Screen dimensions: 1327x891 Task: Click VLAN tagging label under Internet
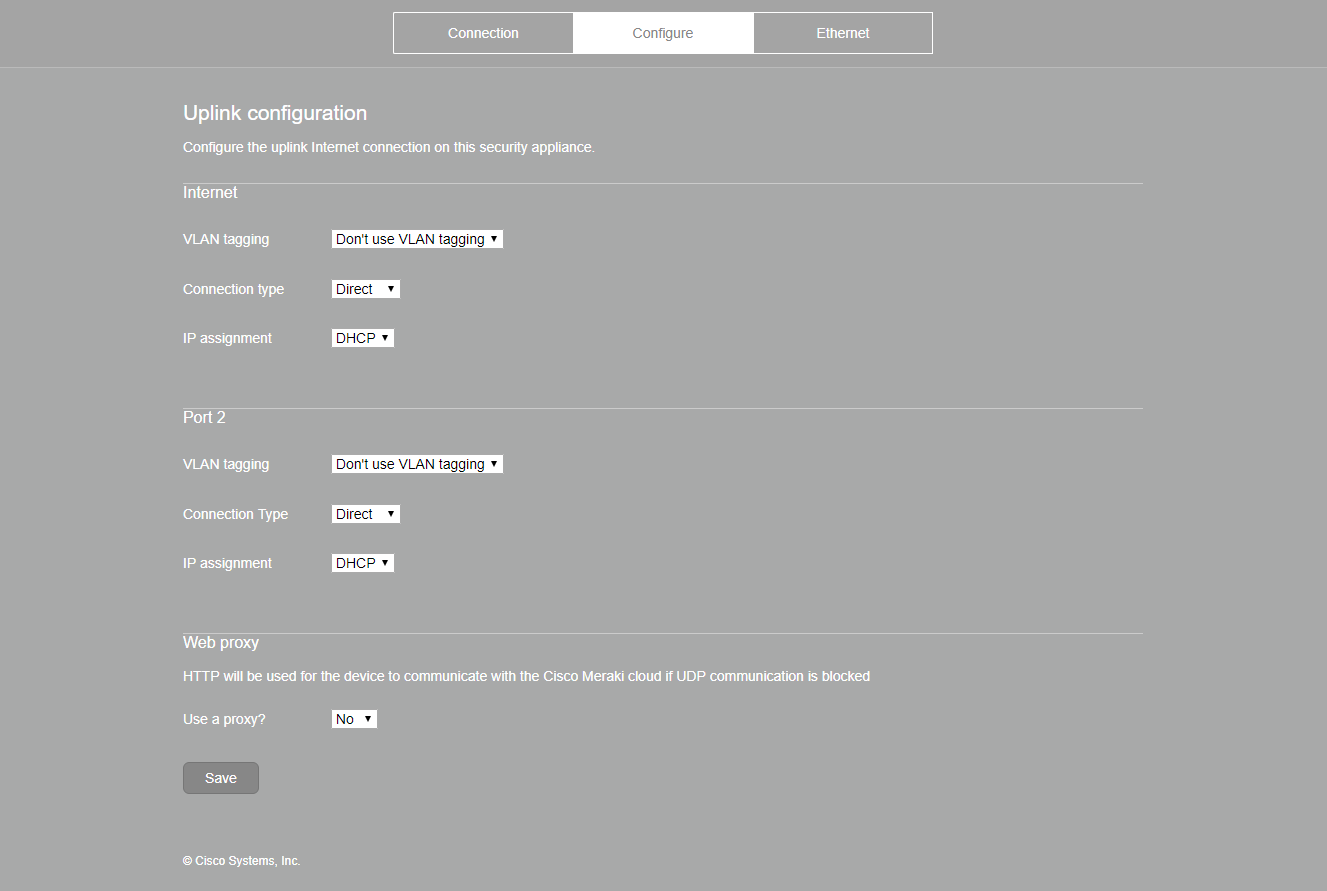(226, 239)
